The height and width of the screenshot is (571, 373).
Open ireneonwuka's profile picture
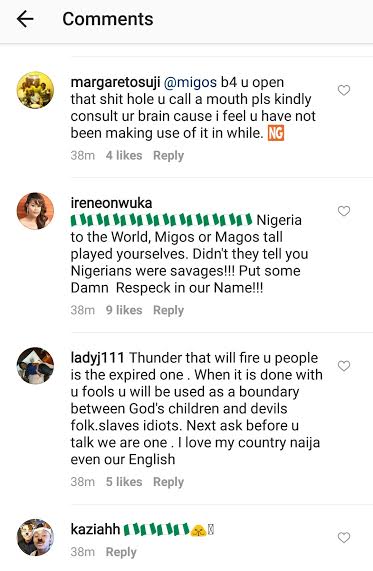click(x=35, y=211)
